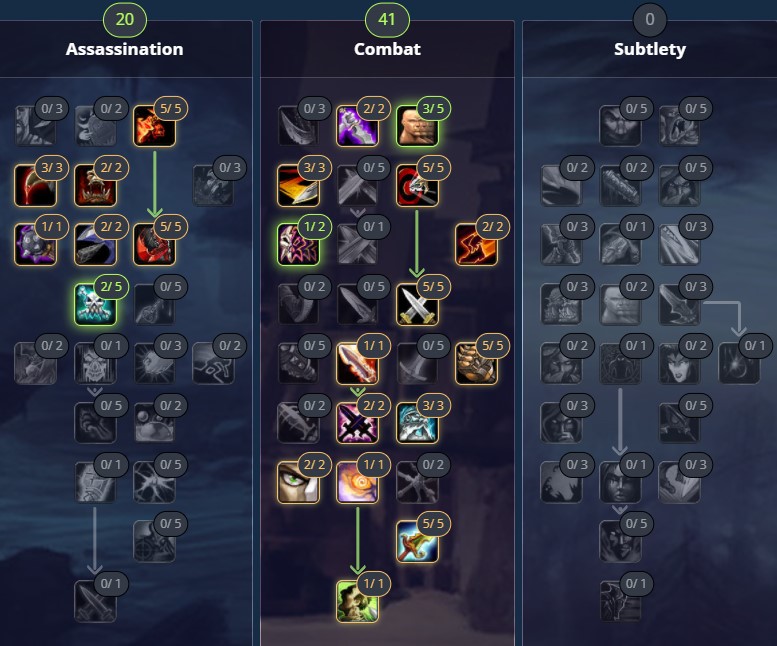Click the Combat Potency talent icon (5/5)
This screenshot has height=646, width=777.
(417, 541)
